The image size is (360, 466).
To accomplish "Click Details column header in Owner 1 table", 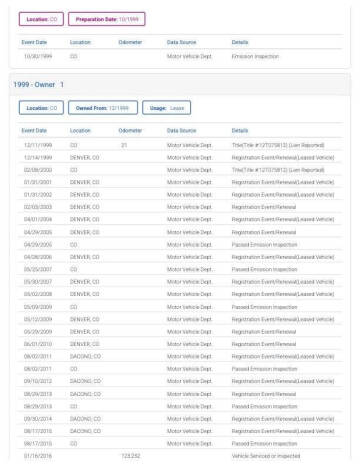I will click(x=240, y=131).
